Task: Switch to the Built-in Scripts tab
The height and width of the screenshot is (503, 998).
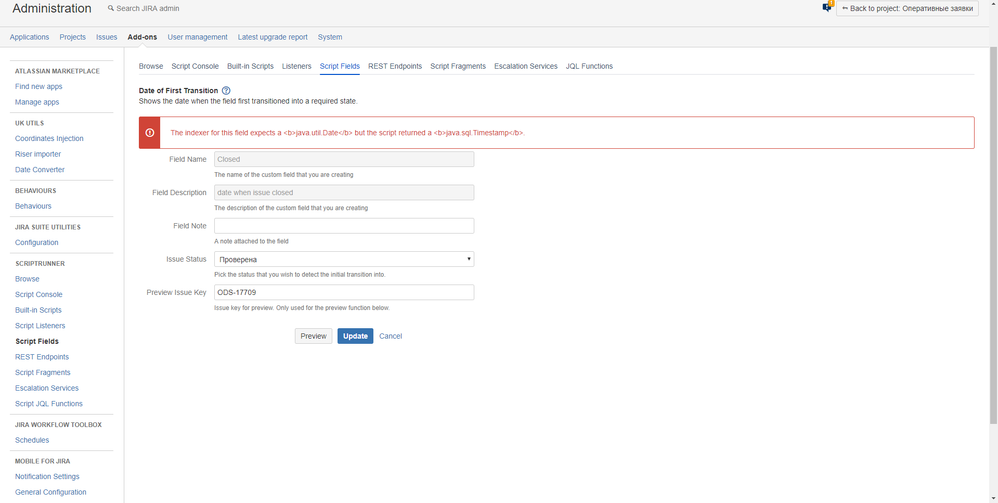Action: 250,66
